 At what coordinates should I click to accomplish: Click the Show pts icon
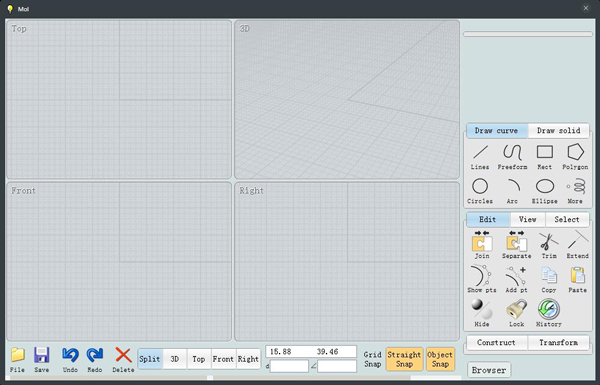coord(482,279)
